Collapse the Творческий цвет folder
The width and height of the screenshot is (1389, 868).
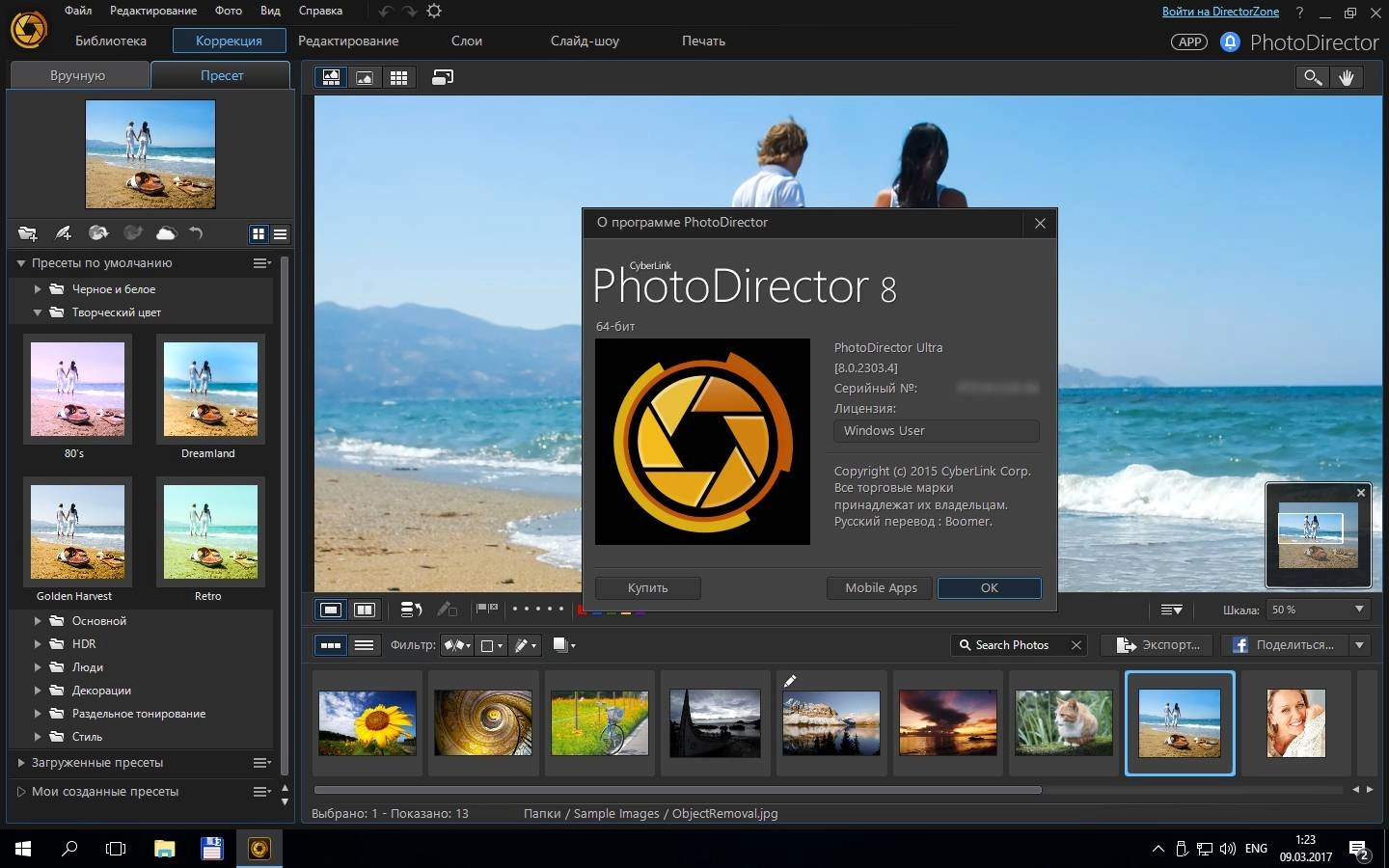click(38, 312)
